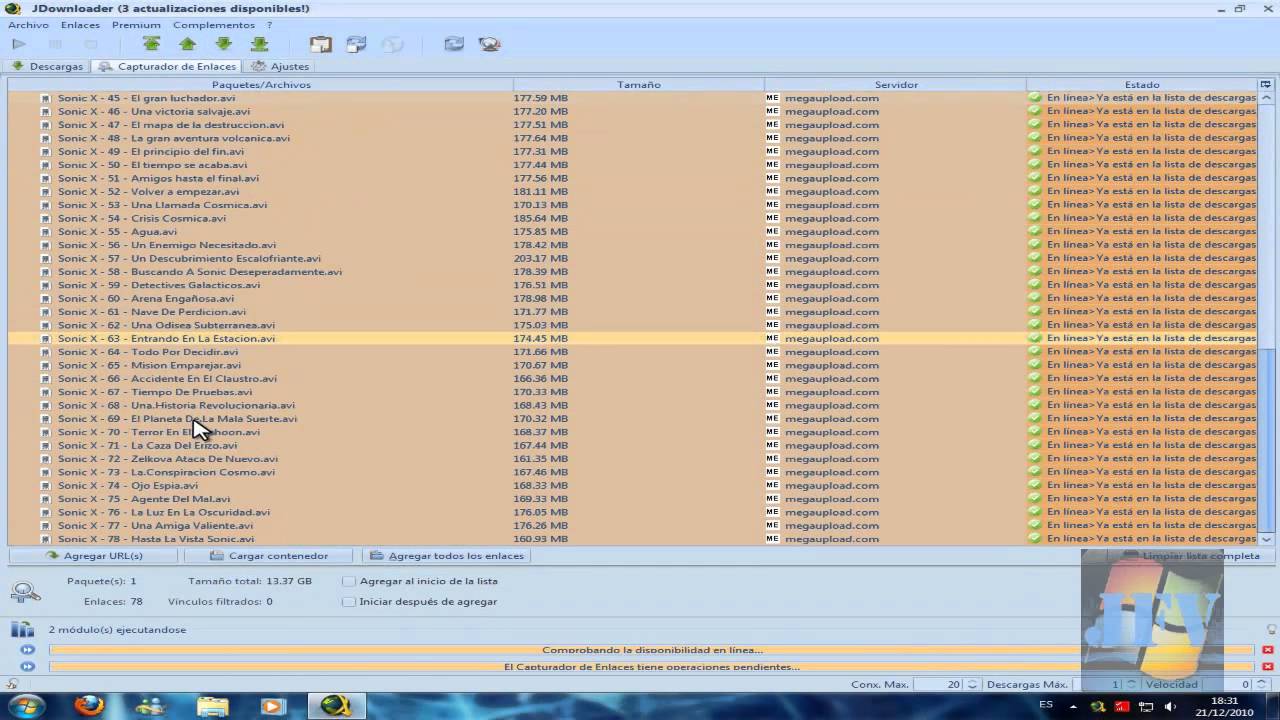Viewport: 1280px width, 720px height.
Task: Move selection down with green down arrow
Action: pyautogui.click(x=223, y=44)
